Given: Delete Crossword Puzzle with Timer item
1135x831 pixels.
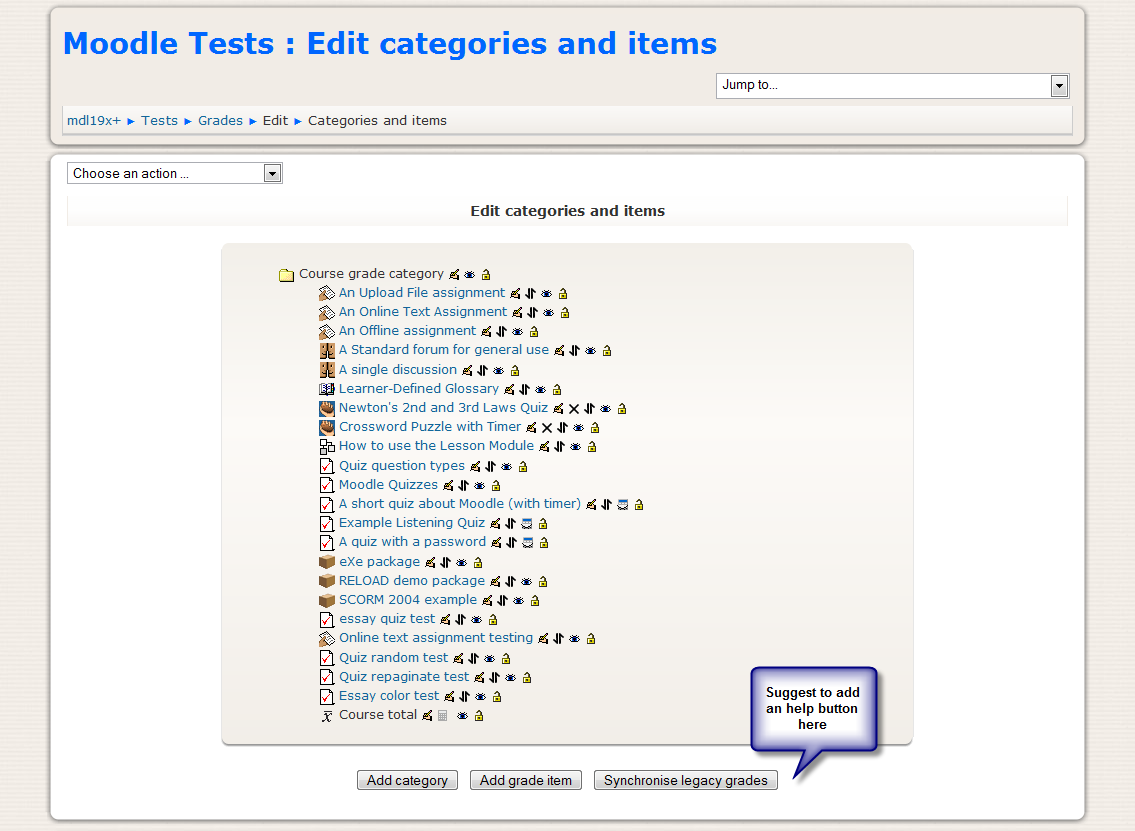Looking at the screenshot, I should coord(547,428).
